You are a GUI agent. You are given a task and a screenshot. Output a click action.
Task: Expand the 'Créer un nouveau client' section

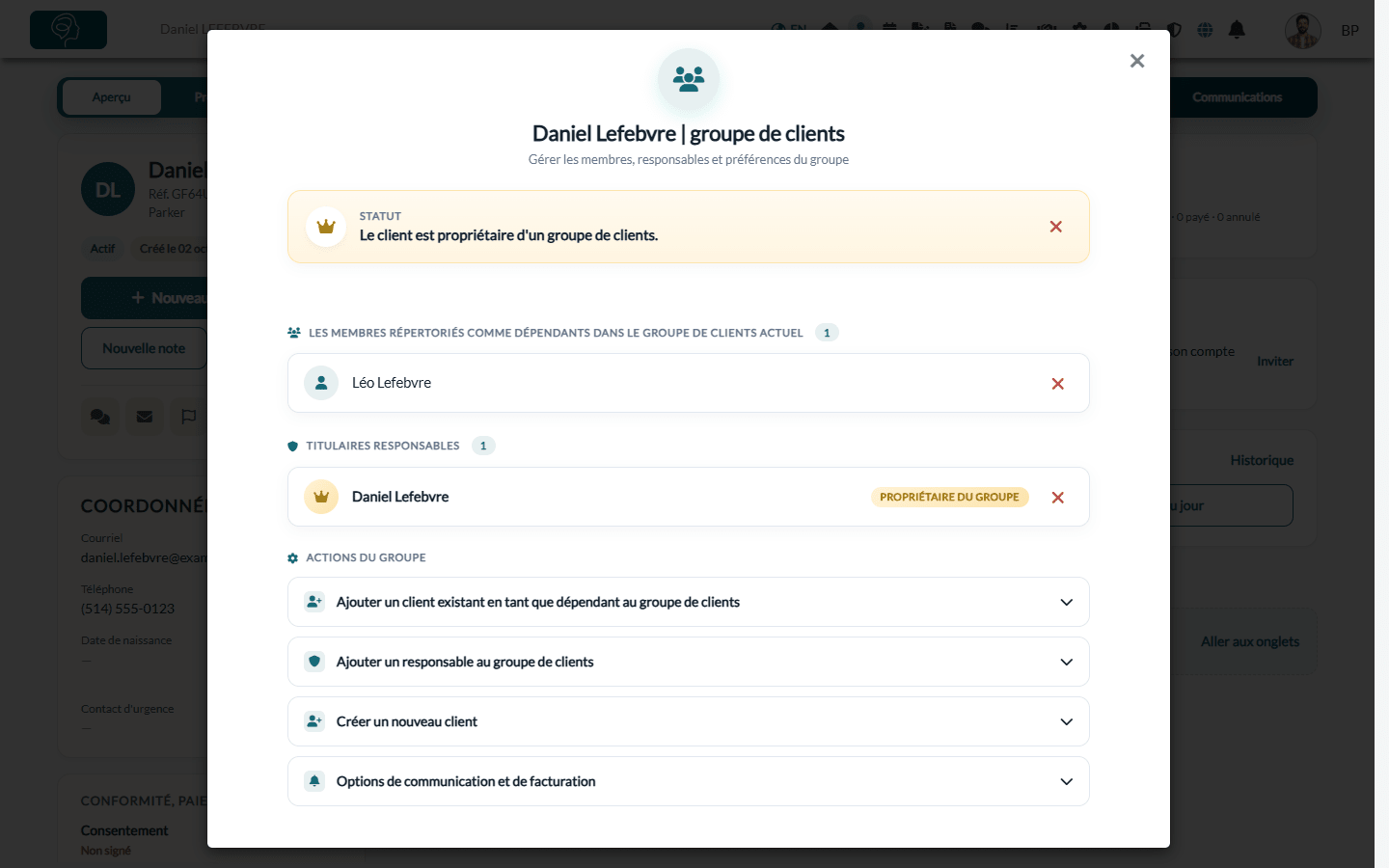[x=689, y=721]
